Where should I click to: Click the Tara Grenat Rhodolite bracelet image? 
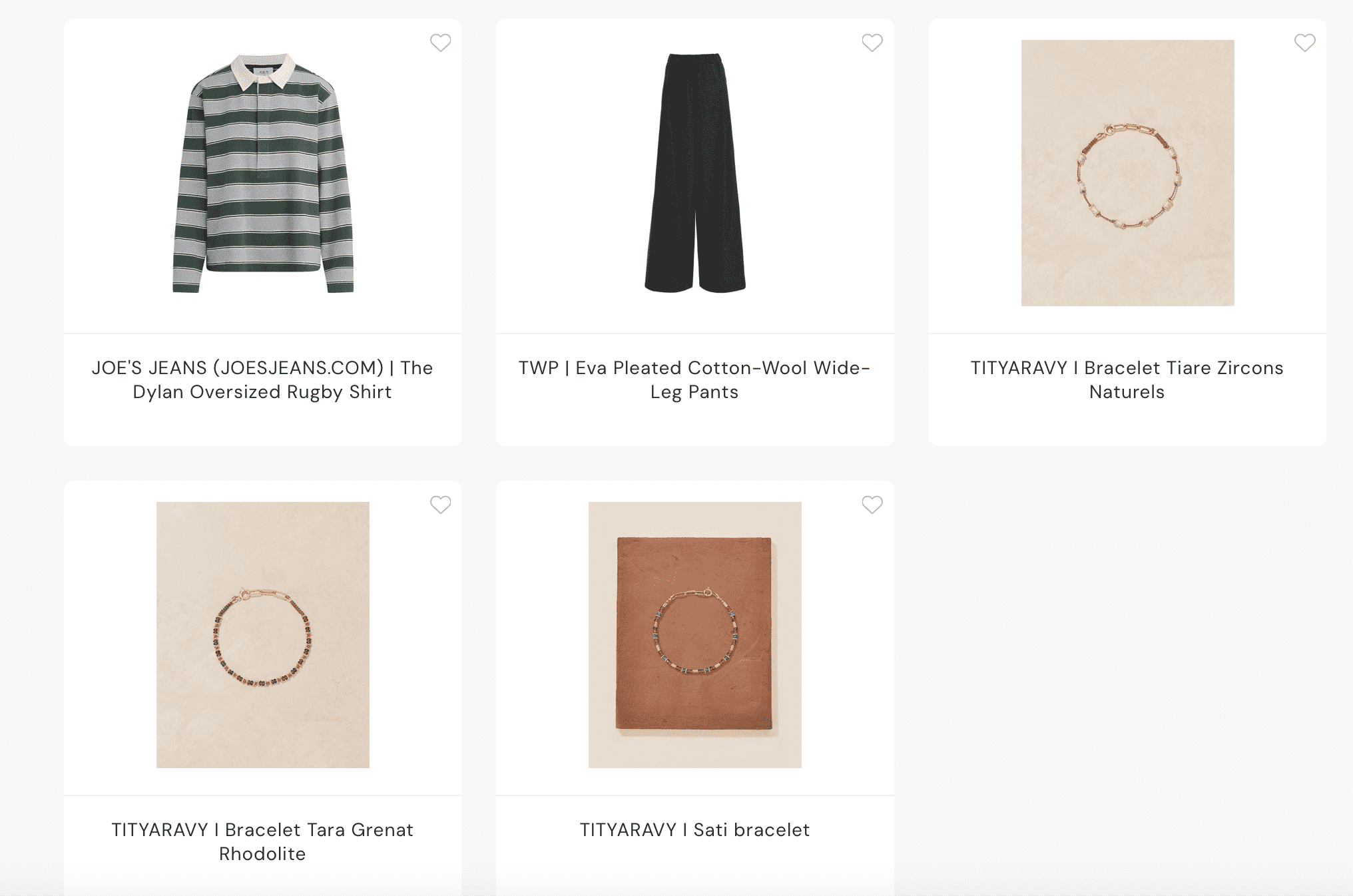263,634
